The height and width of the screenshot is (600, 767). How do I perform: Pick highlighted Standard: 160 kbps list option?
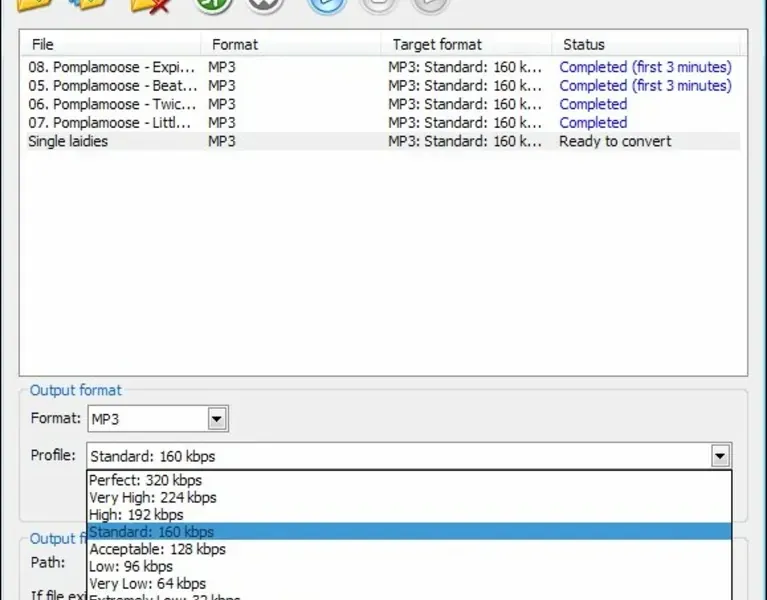409,532
